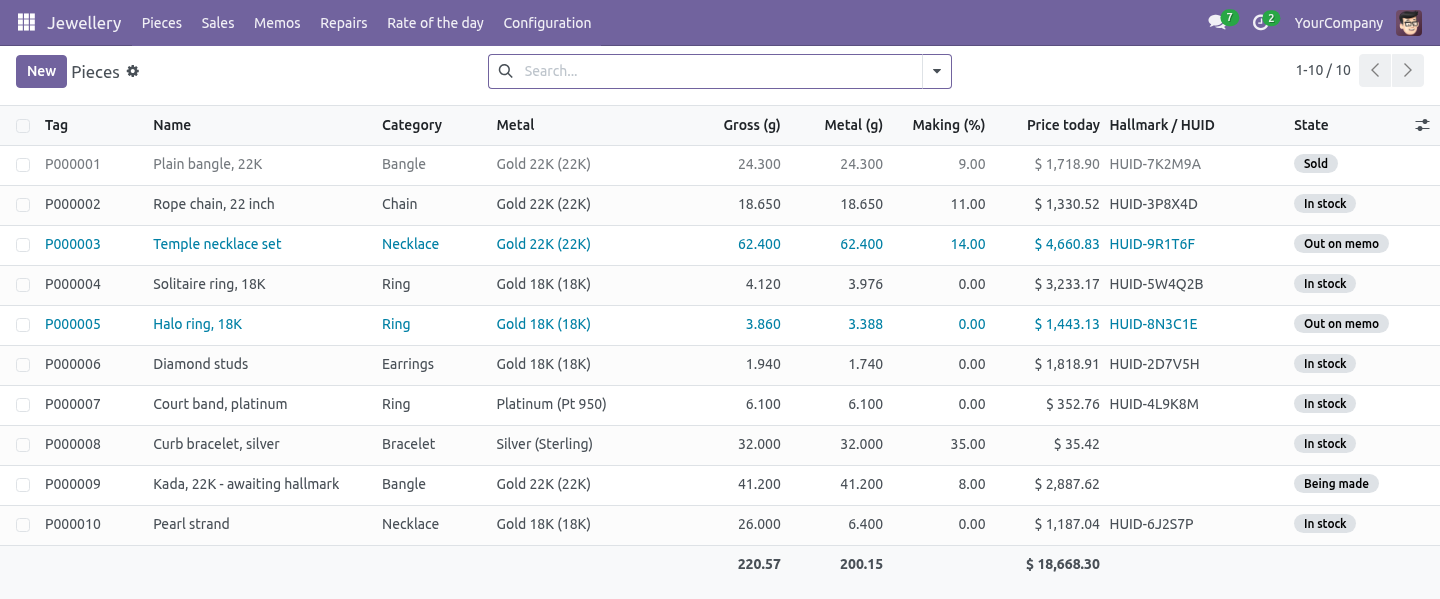Open the Memos menu
The height and width of the screenshot is (599, 1440).
(x=277, y=22)
